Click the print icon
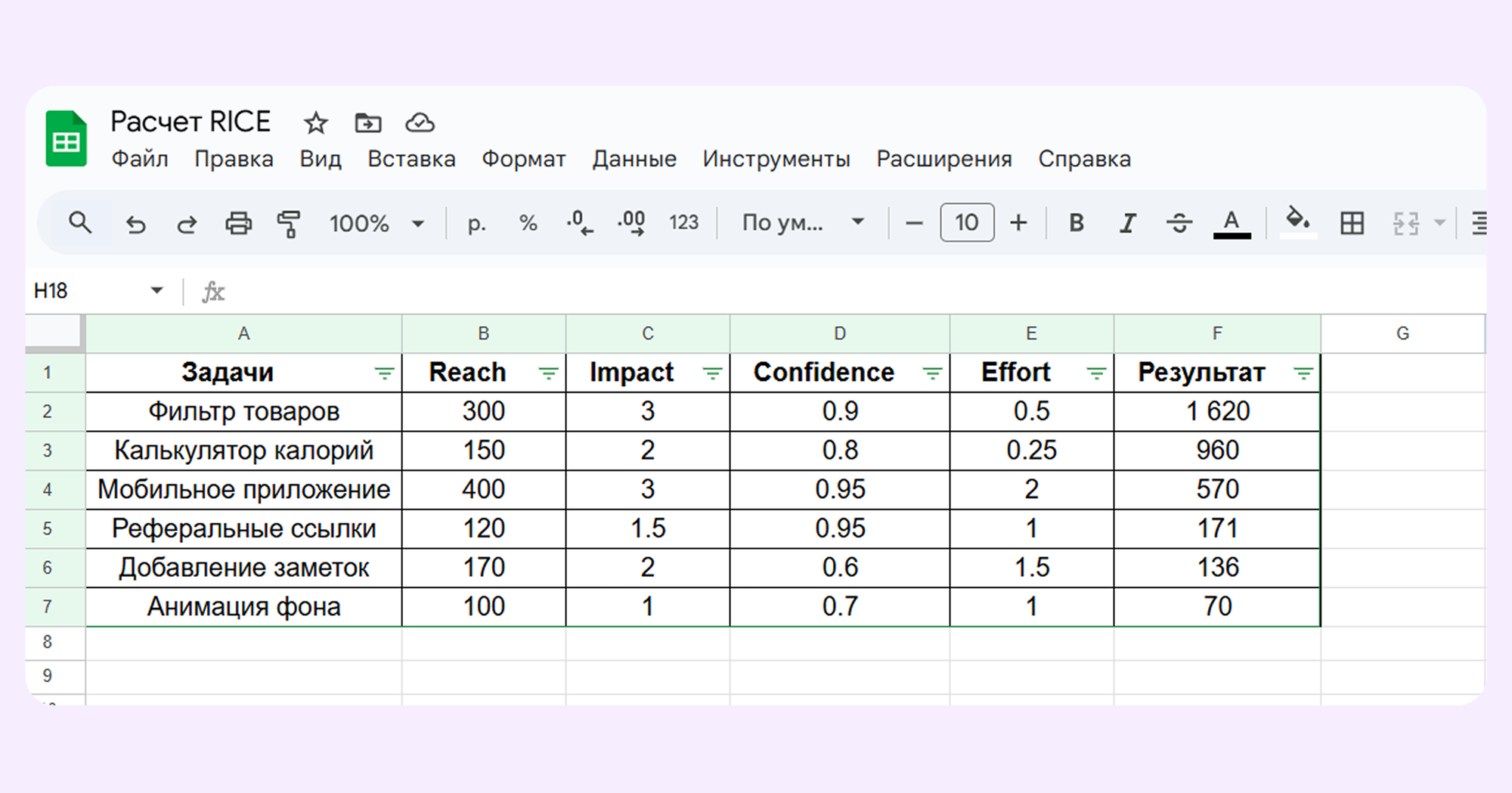The height and width of the screenshot is (793, 1512). pos(238,224)
